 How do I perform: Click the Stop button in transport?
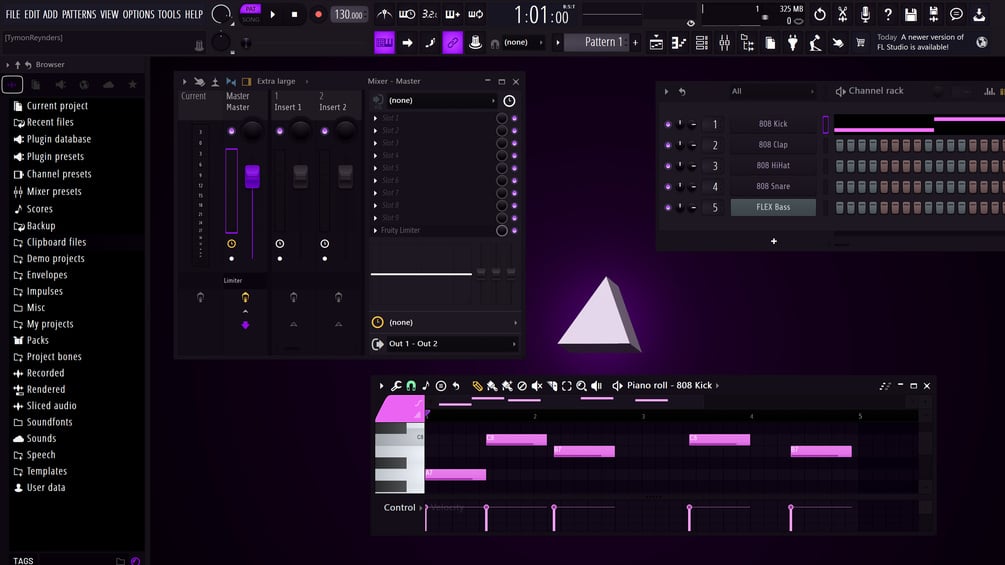294,14
